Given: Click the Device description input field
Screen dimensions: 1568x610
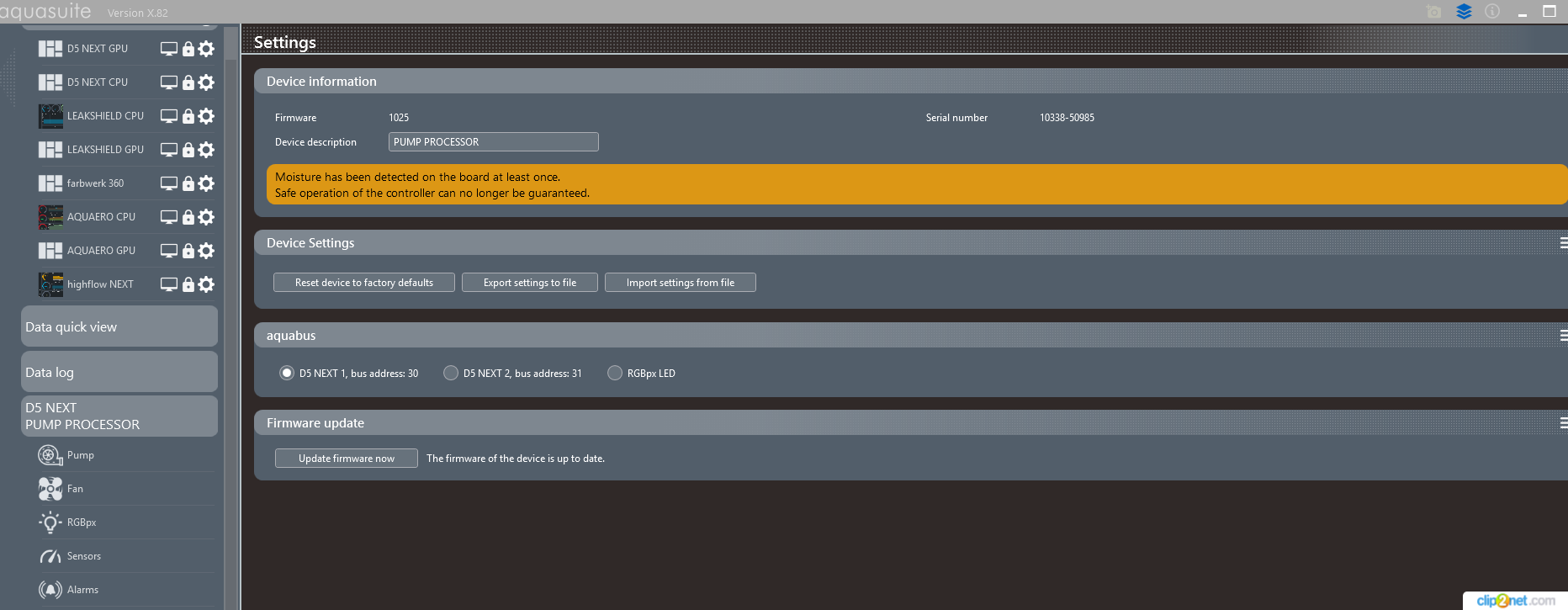Looking at the screenshot, I should (494, 142).
